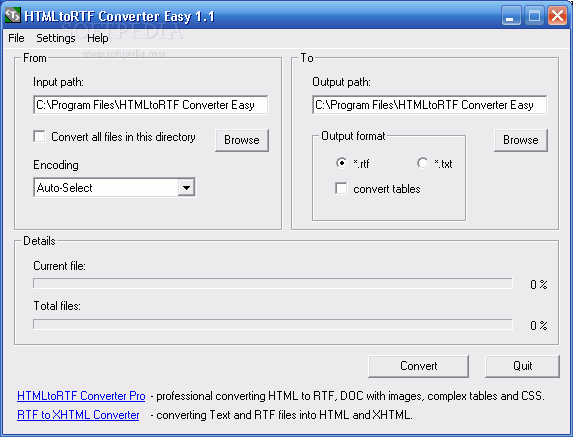Start conversion with the Convert button
Viewport: 573px width, 437px height.
coord(418,366)
